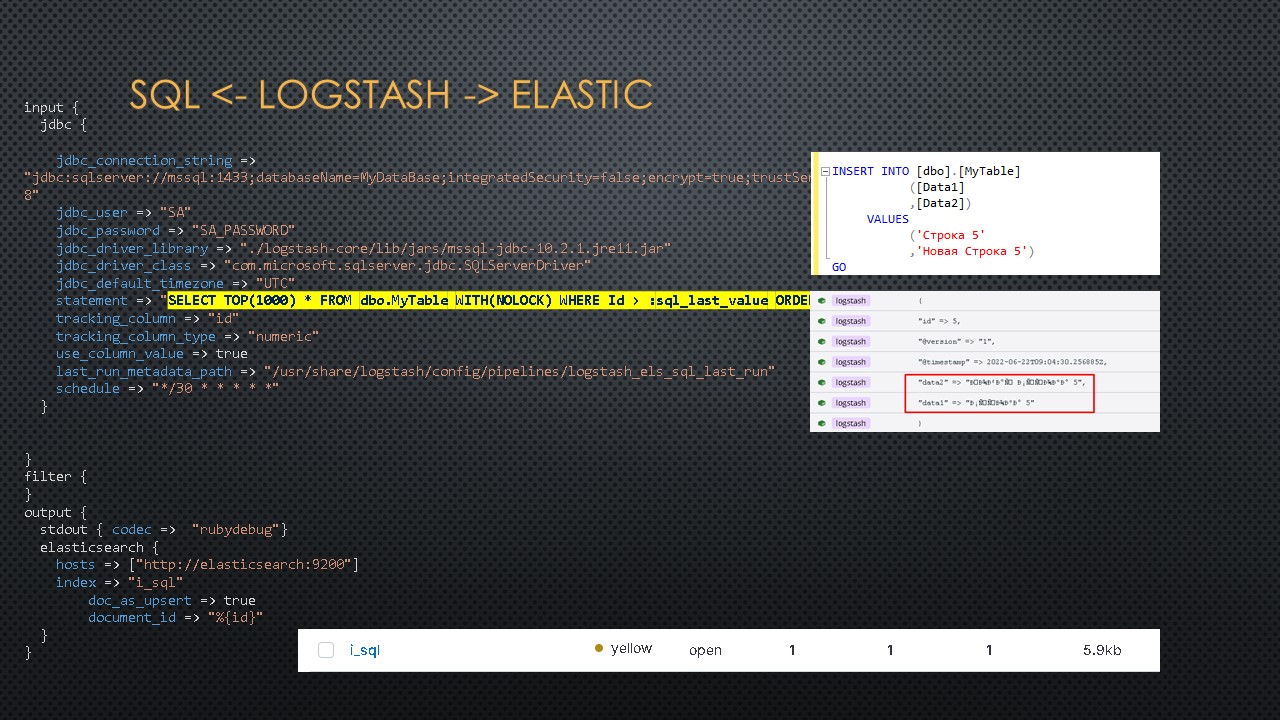Click the tracking_column_type => "numeric" line
Image resolution: width=1280 pixels, height=720 pixels.
(187, 336)
